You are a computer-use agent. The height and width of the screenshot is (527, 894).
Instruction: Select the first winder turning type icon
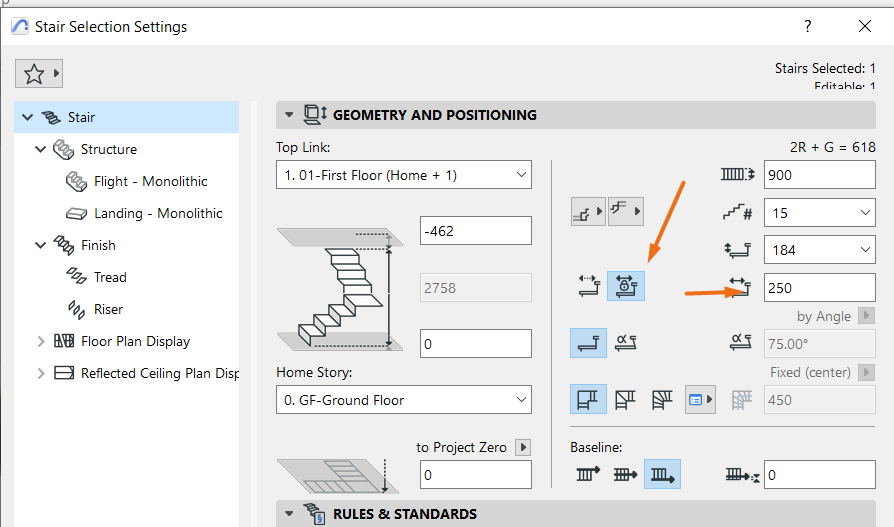588,399
